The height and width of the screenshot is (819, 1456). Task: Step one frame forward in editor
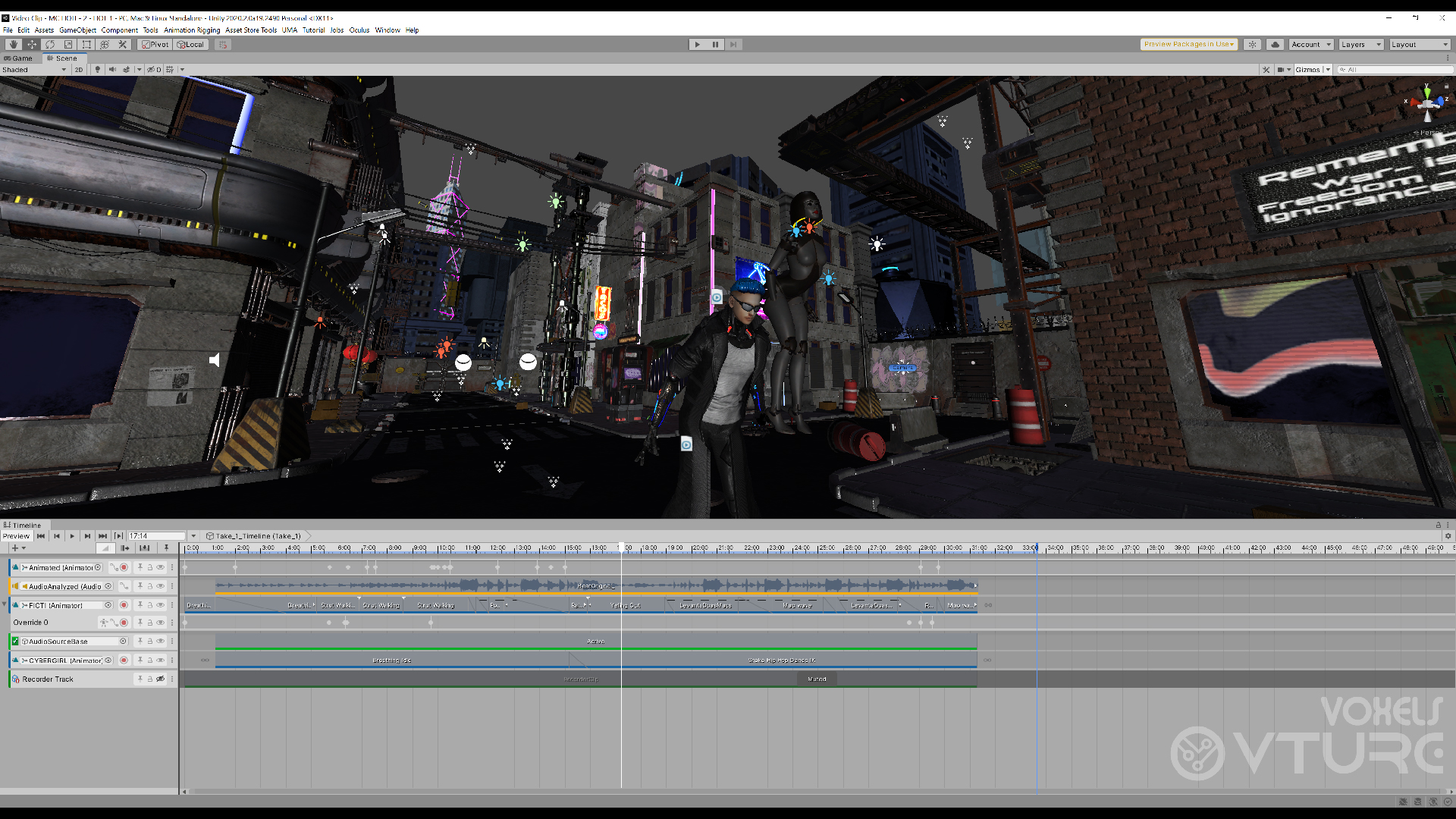733,45
